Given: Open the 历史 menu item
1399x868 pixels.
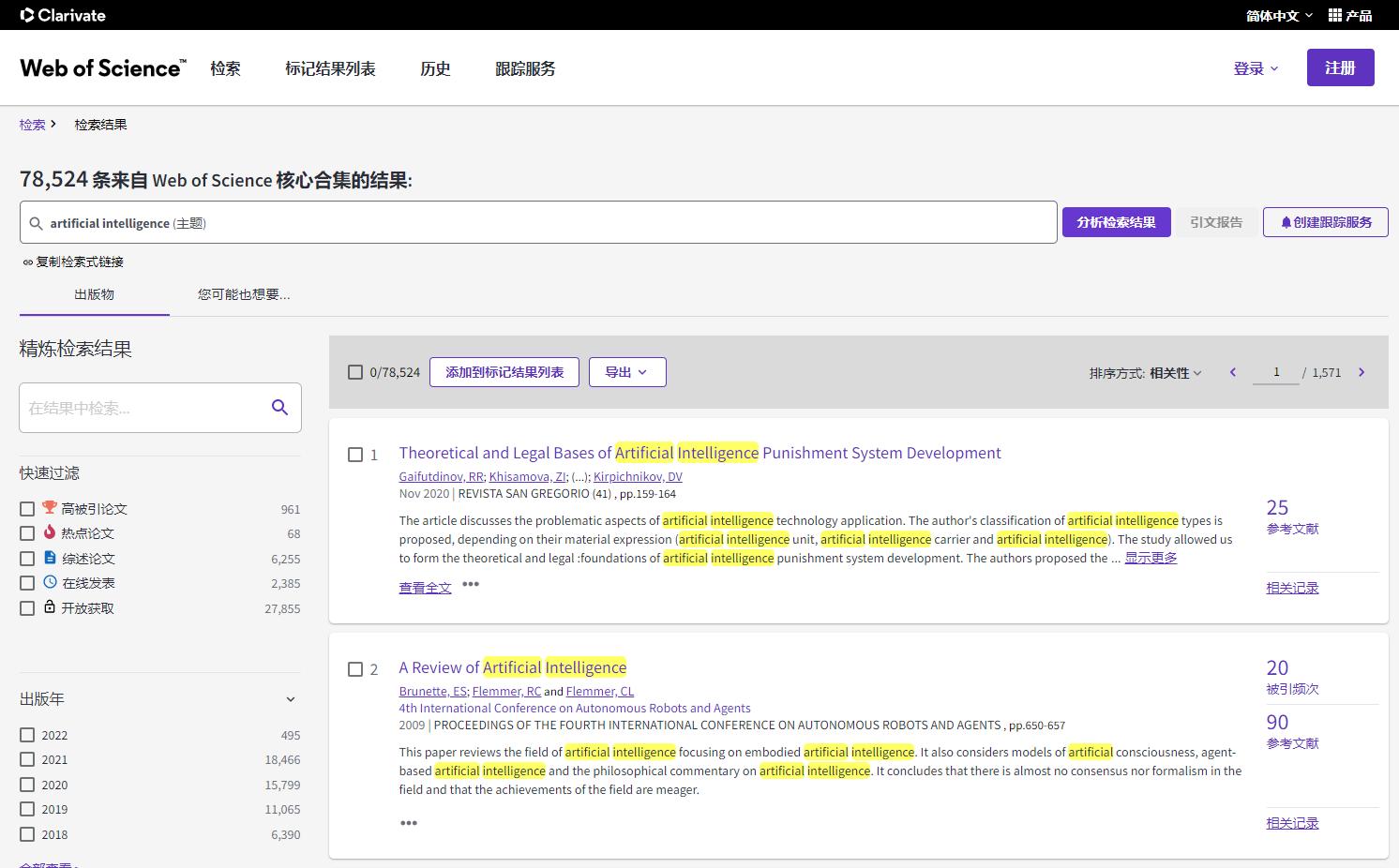Looking at the screenshot, I should 435,67.
